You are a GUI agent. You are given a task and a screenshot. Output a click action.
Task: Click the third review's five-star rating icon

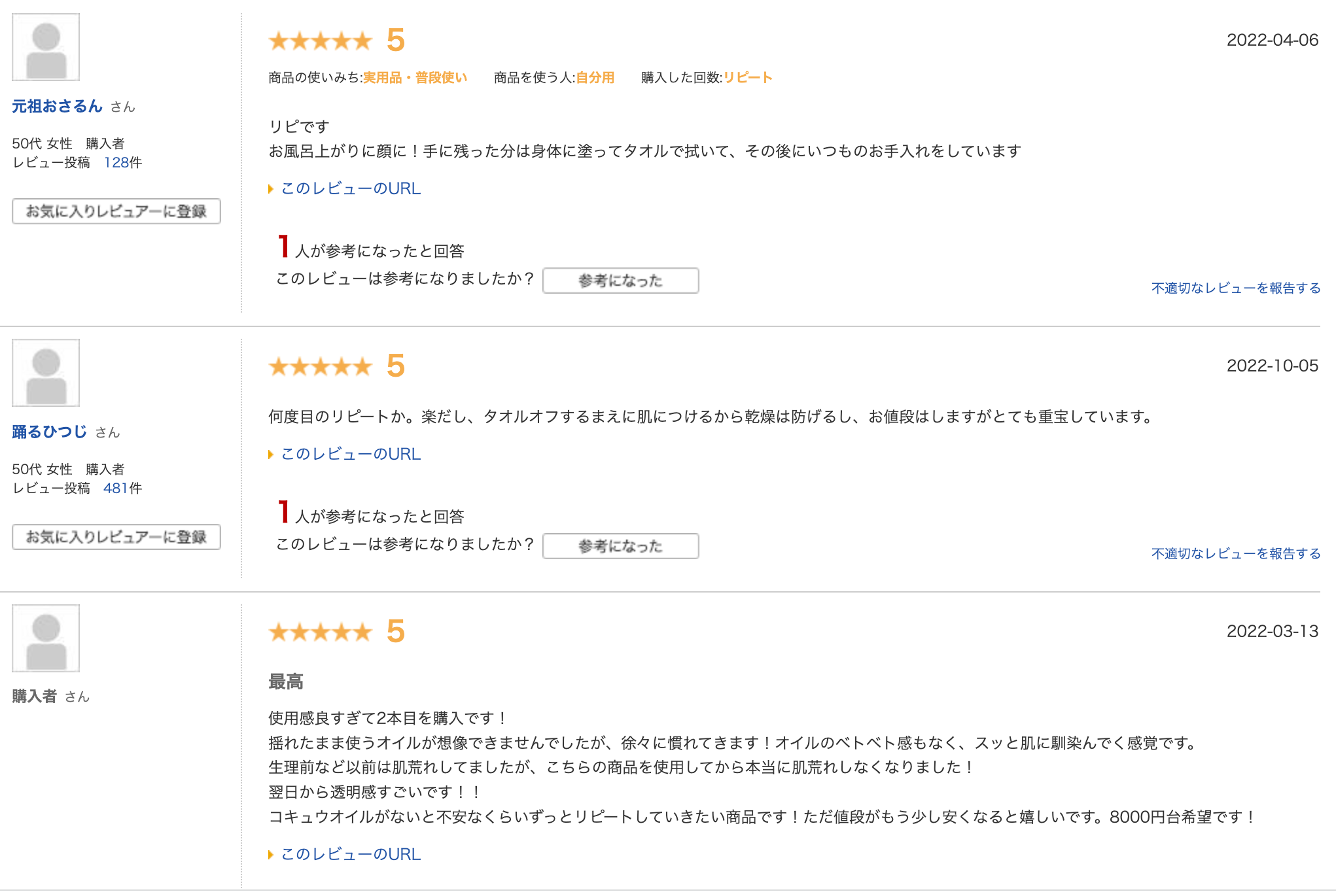pos(320,632)
